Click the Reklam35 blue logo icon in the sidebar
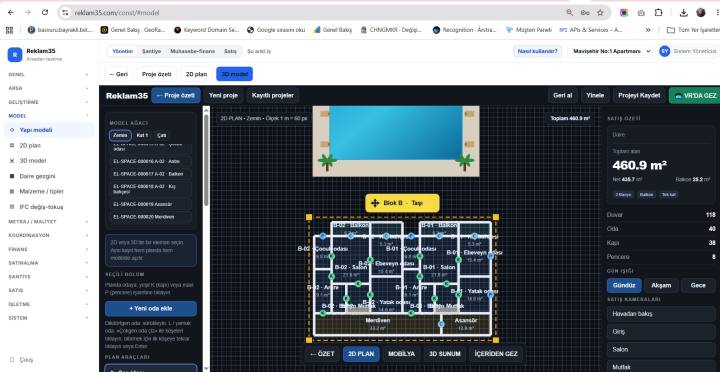The width and height of the screenshot is (720, 372). [15, 54]
